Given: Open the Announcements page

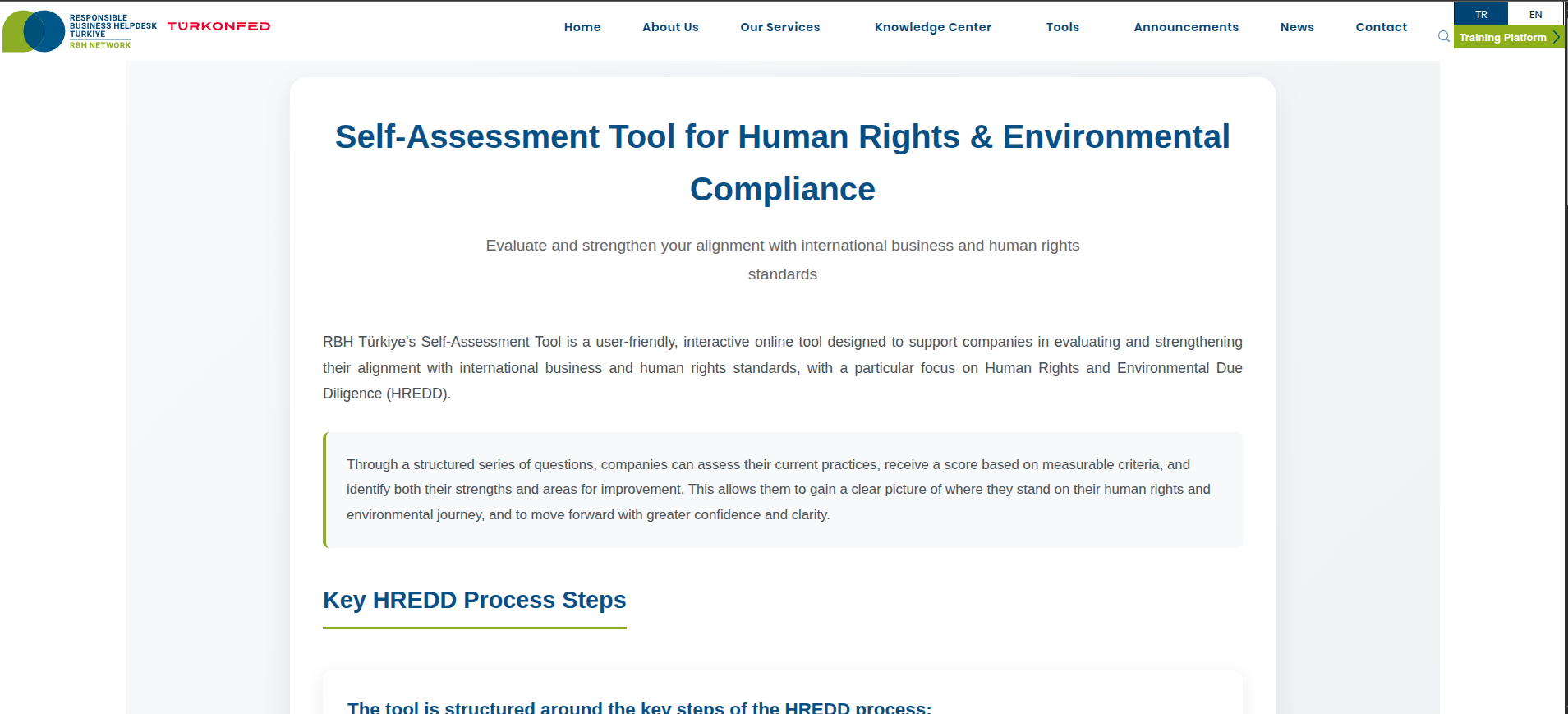Looking at the screenshot, I should click(x=1185, y=27).
